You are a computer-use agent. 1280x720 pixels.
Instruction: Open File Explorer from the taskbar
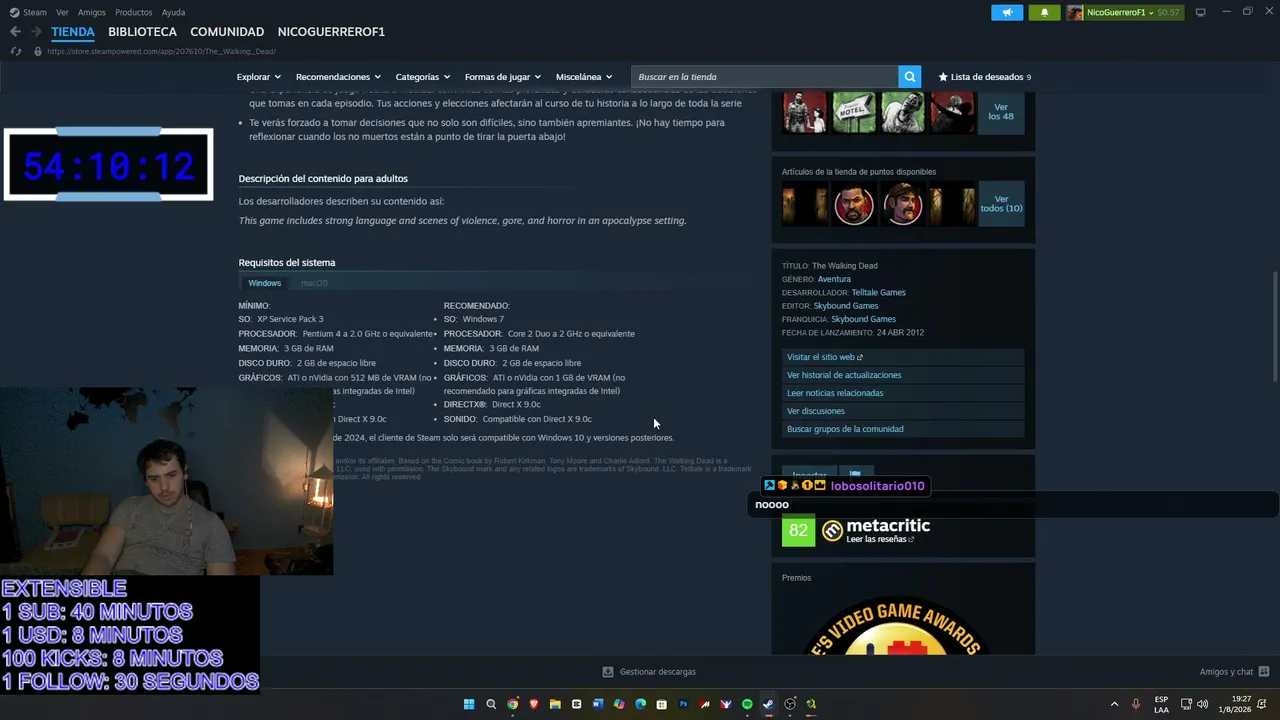pos(555,704)
